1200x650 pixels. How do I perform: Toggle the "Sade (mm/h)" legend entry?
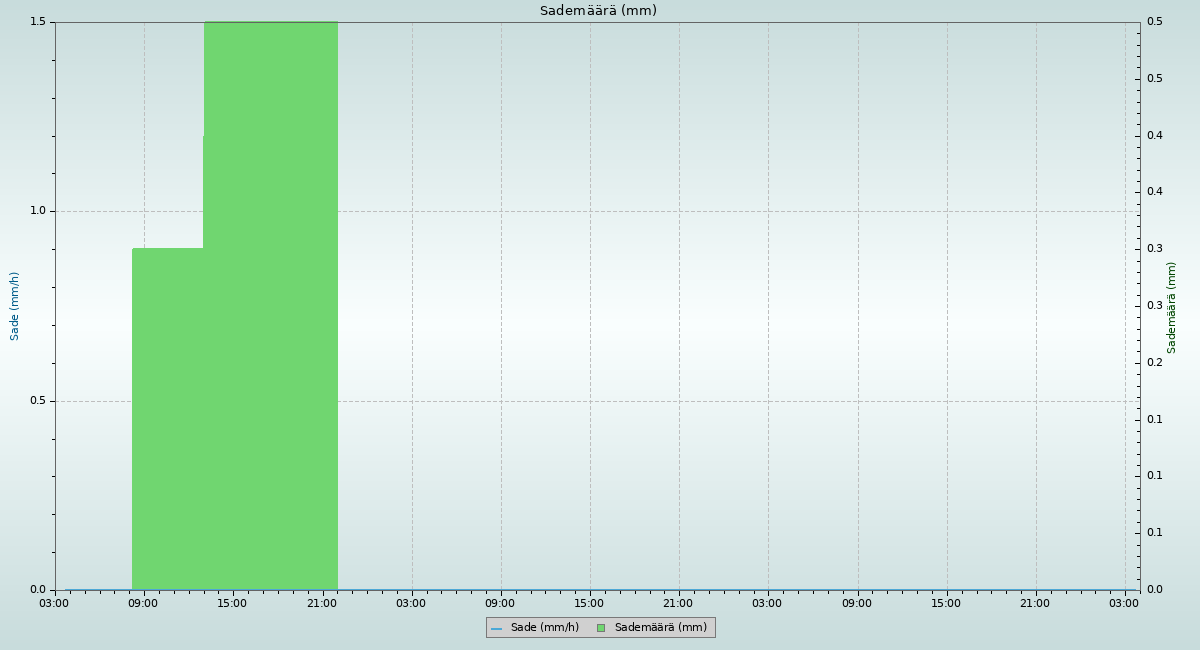[544, 628]
